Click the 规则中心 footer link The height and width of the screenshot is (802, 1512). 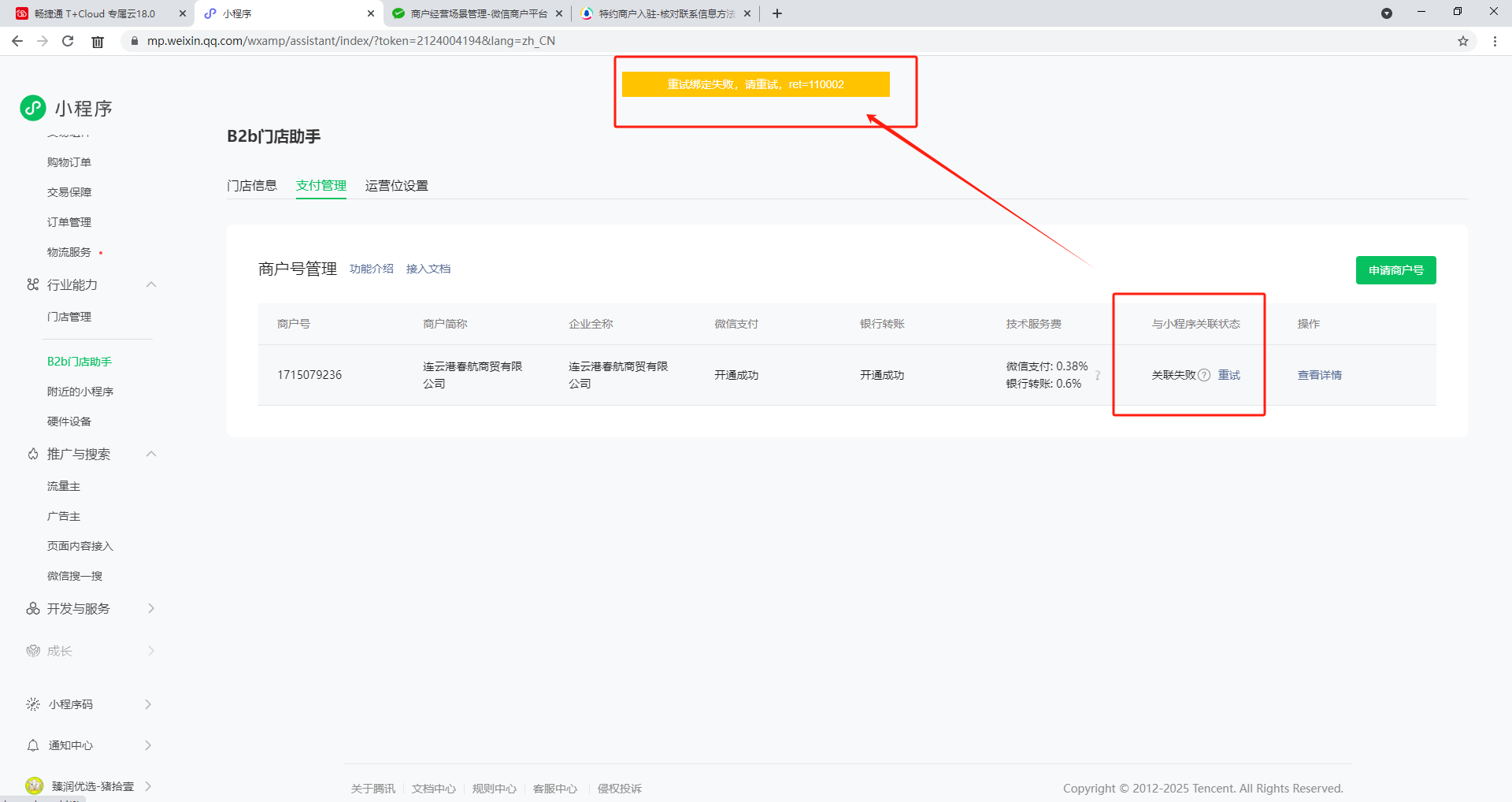coord(495,789)
